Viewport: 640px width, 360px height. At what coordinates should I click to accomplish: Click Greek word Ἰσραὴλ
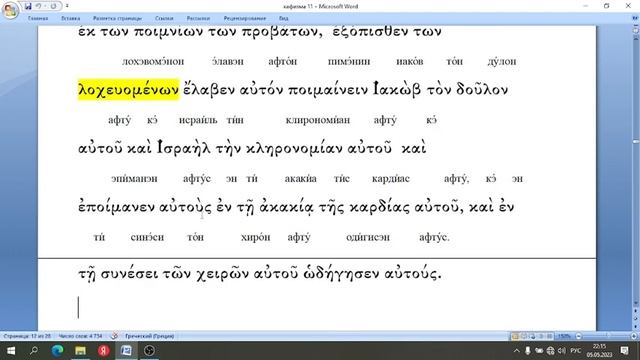coord(184,148)
